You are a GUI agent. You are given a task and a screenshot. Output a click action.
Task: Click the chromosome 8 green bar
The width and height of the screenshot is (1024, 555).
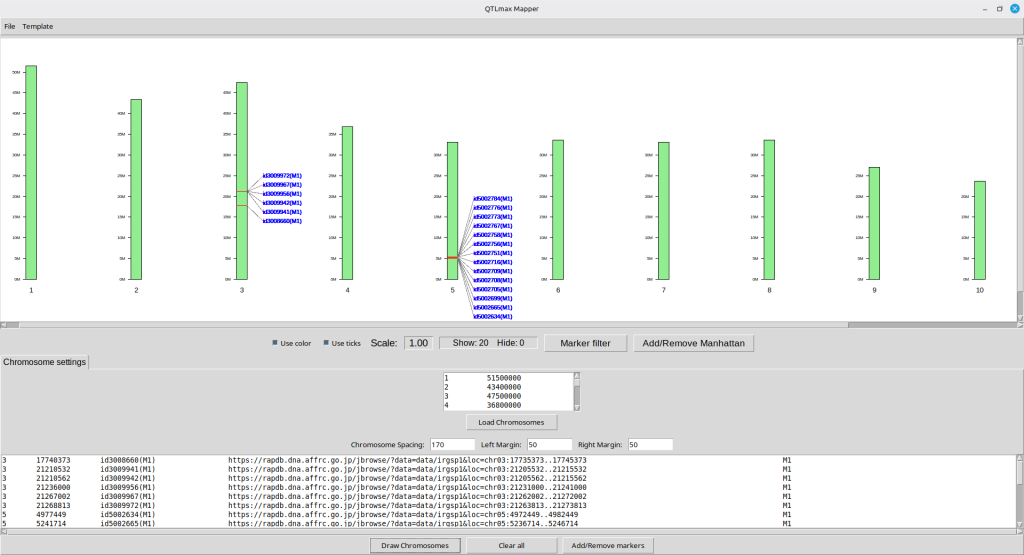(x=769, y=209)
